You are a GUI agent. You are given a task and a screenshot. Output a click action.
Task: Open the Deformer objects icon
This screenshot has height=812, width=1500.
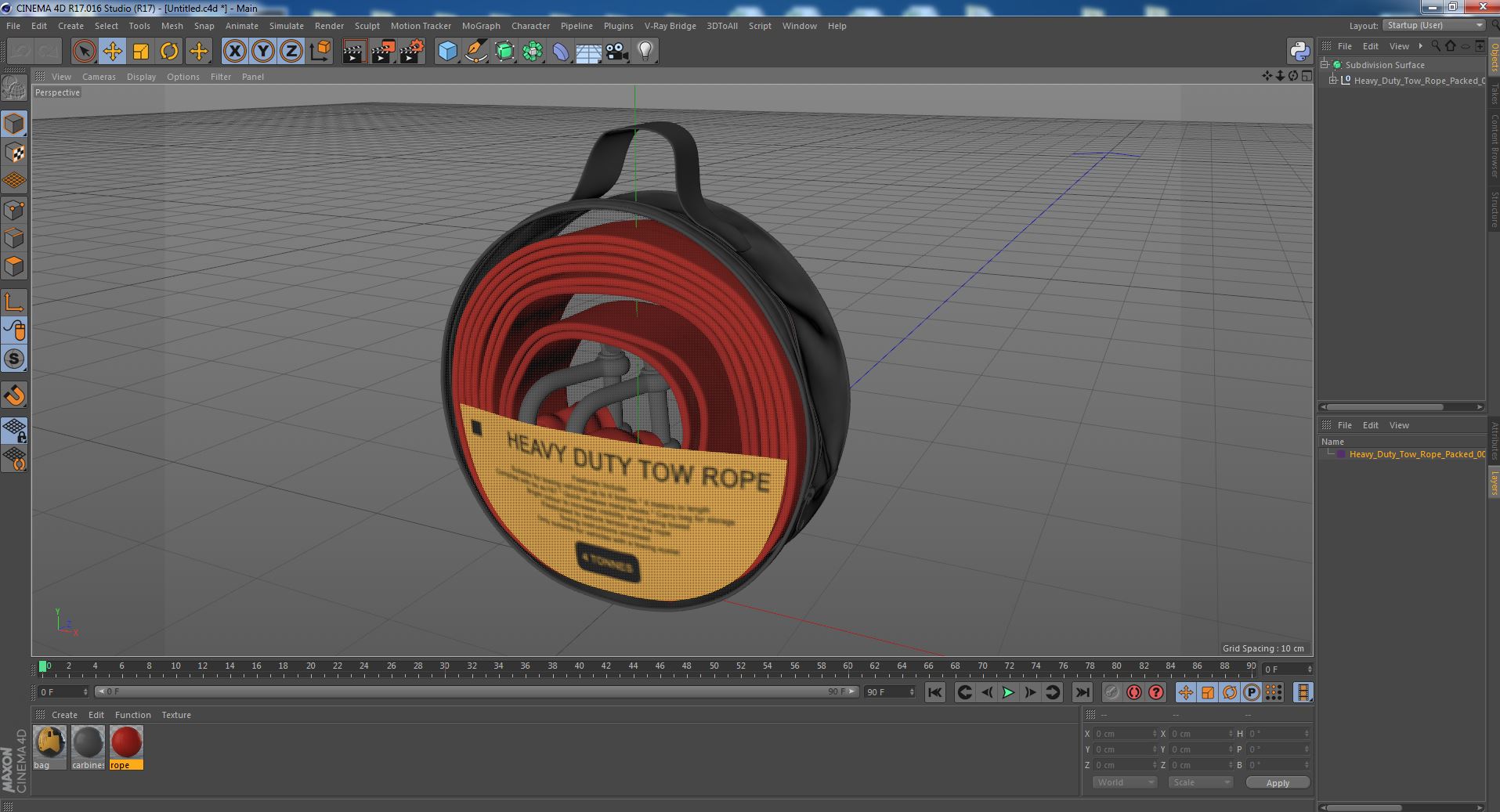click(561, 52)
